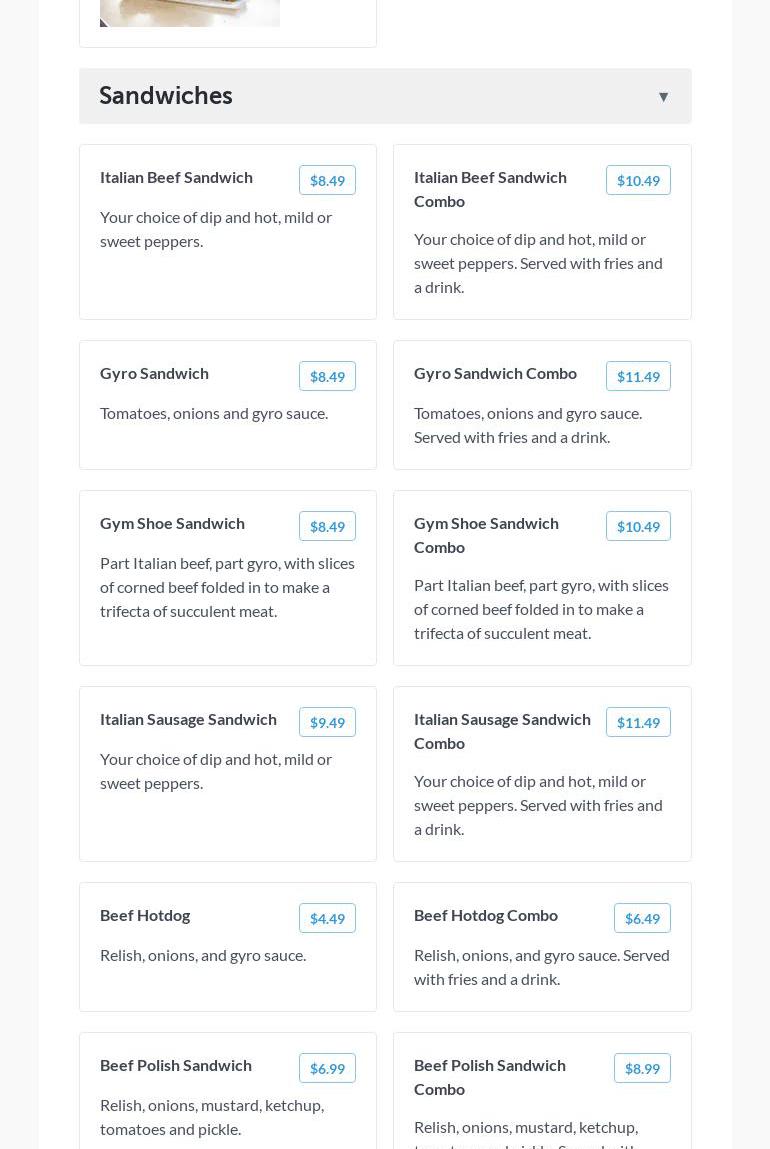Add Italian Beef Sandwich Combo for $10.49
Image resolution: width=770 pixels, height=1149 pixels.
pos(638,181)
